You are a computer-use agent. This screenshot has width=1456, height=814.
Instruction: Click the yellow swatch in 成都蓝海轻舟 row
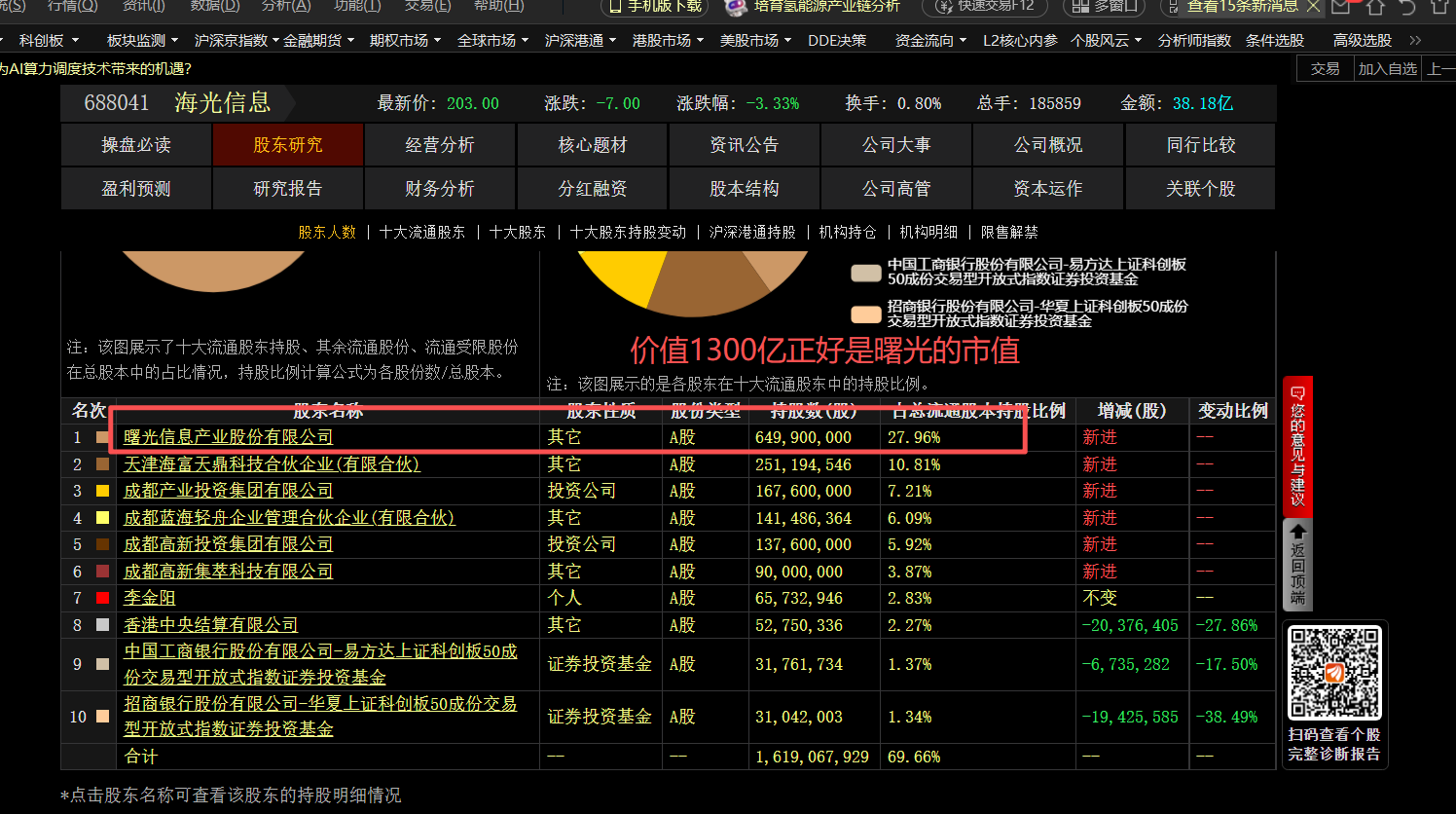(103, 518)
